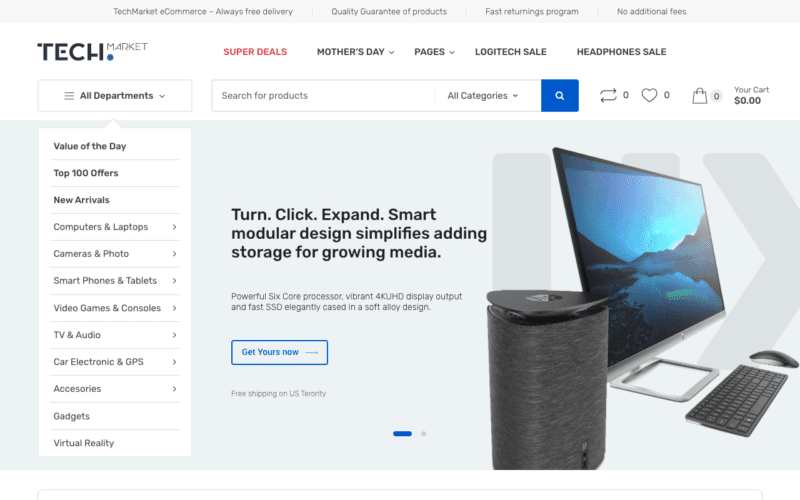Select the active first slider indicator
The width and height of the screenshot is (800, 500).
(402, 434)
